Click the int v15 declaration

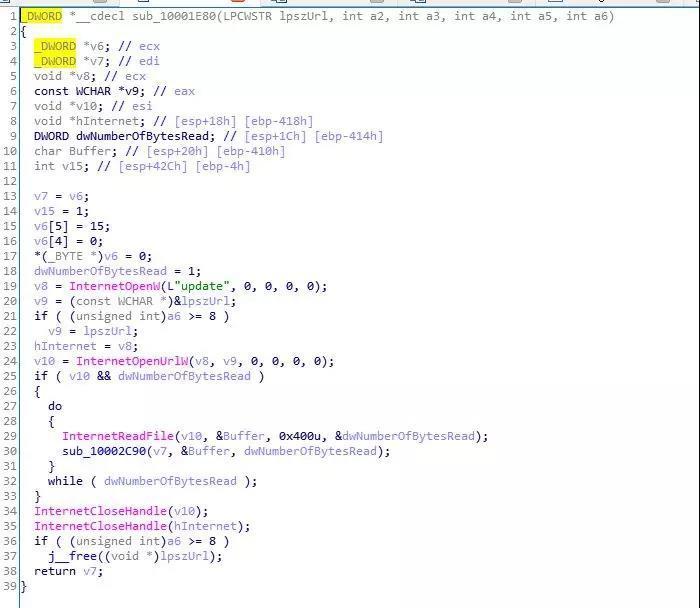click(x=60, y=166)
